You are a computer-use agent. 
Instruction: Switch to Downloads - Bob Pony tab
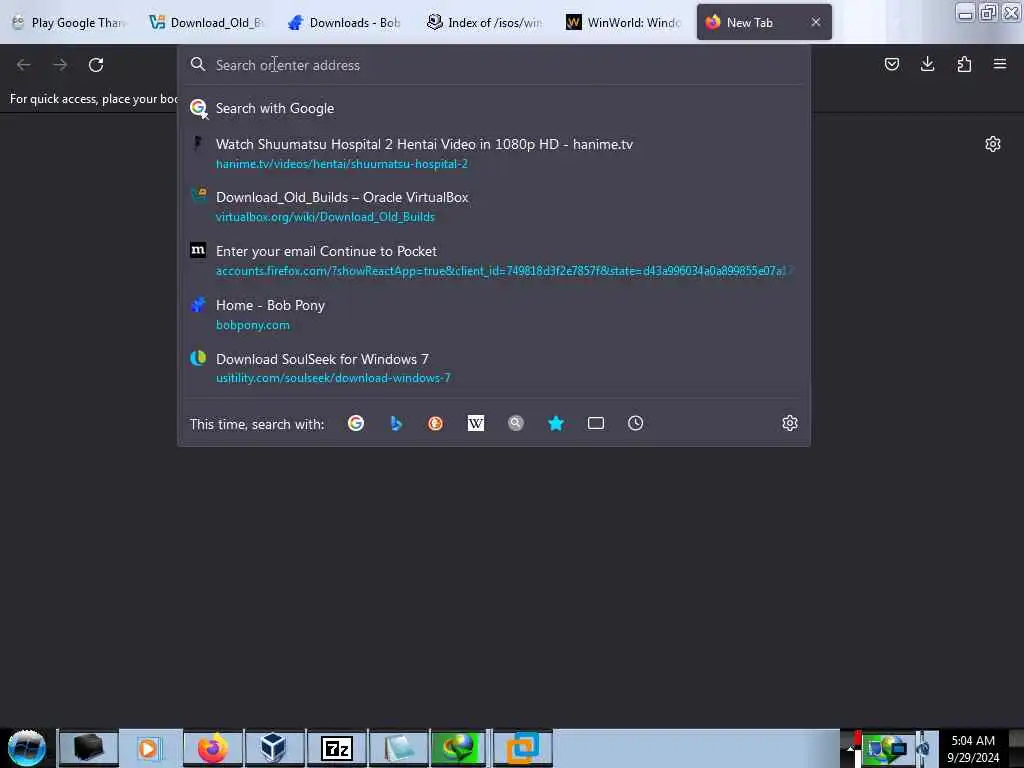click(x=345, y=22)
